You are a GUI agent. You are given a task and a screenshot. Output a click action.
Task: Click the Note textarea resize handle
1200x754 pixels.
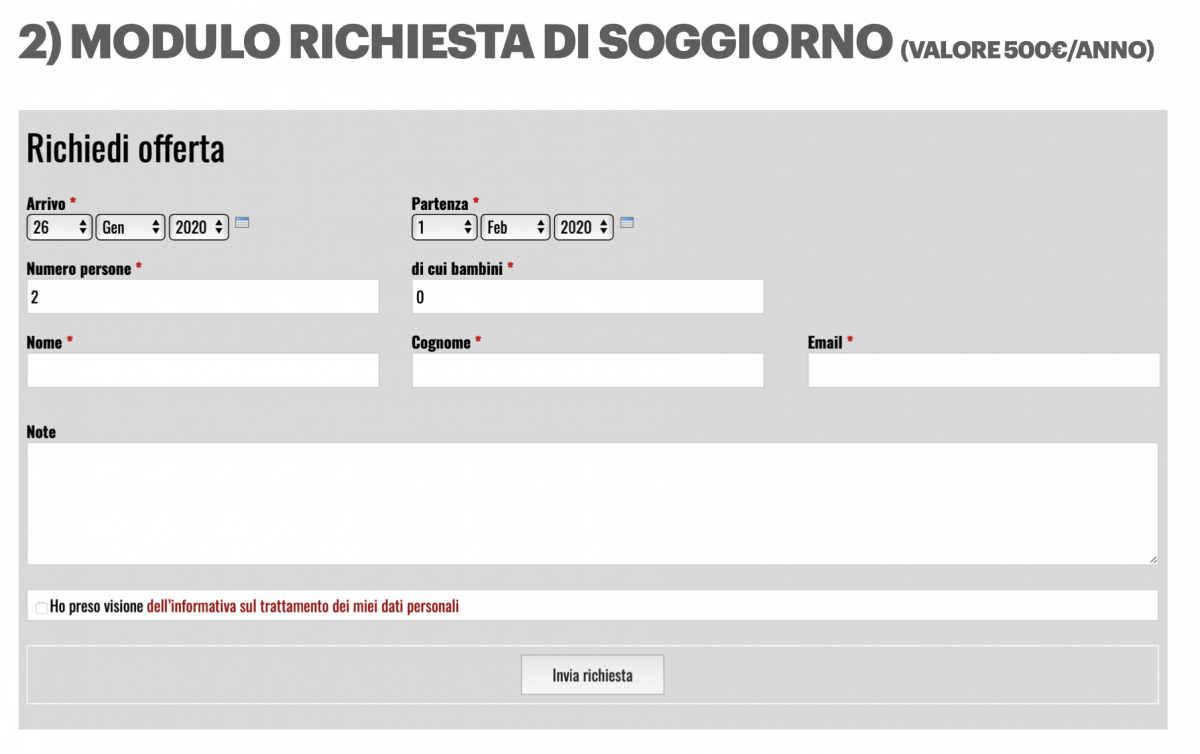pos(1152,559)
